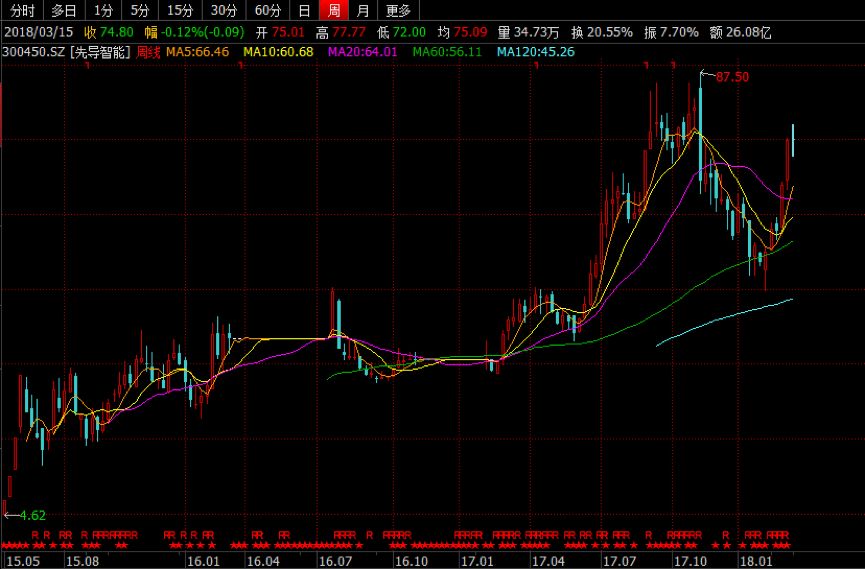Click the latest white weekly candlestick
The height and width of the screenshot is (569, 865).
tap(793, 140)
